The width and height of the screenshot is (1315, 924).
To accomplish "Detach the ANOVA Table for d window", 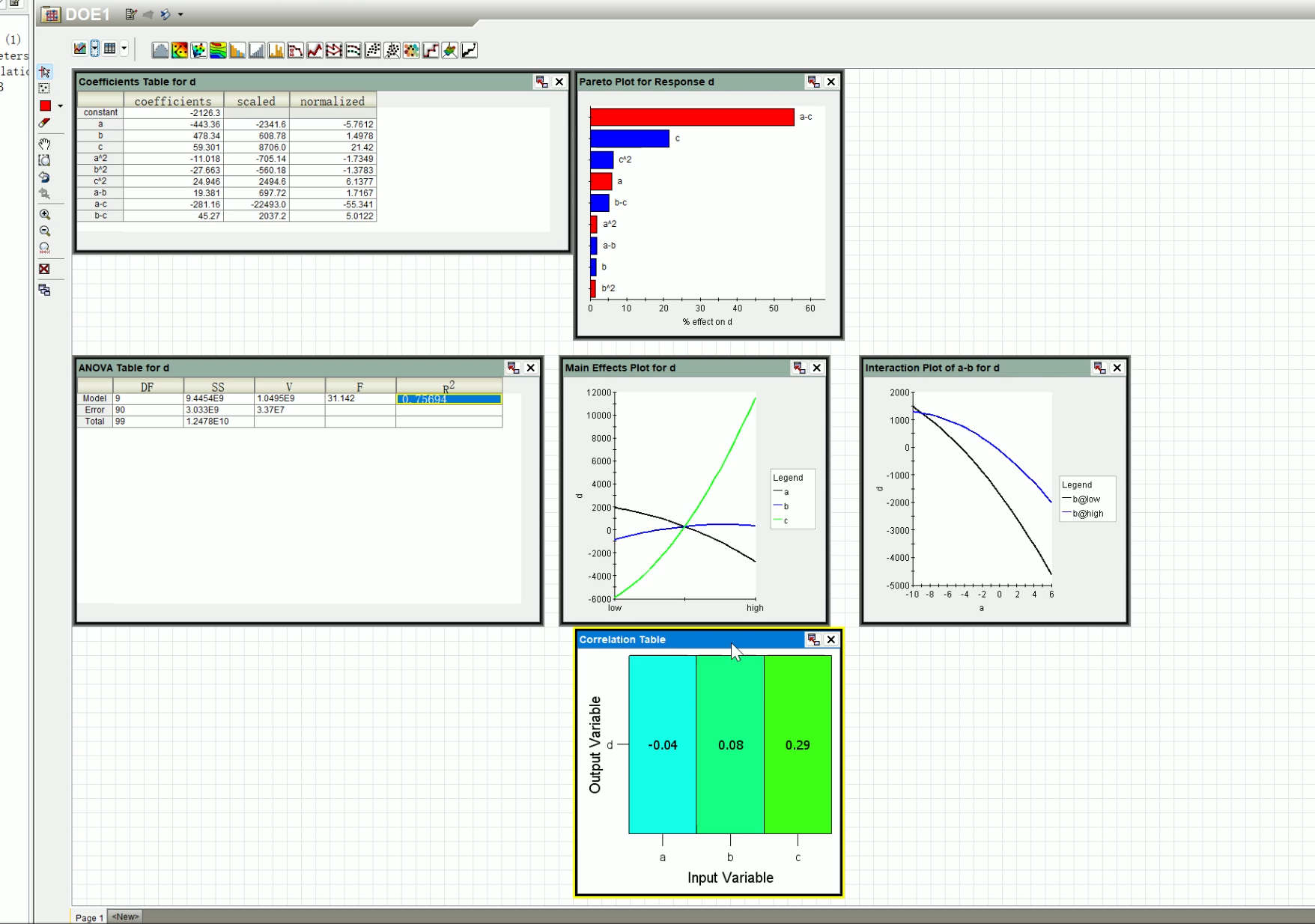I will [513, 368].
